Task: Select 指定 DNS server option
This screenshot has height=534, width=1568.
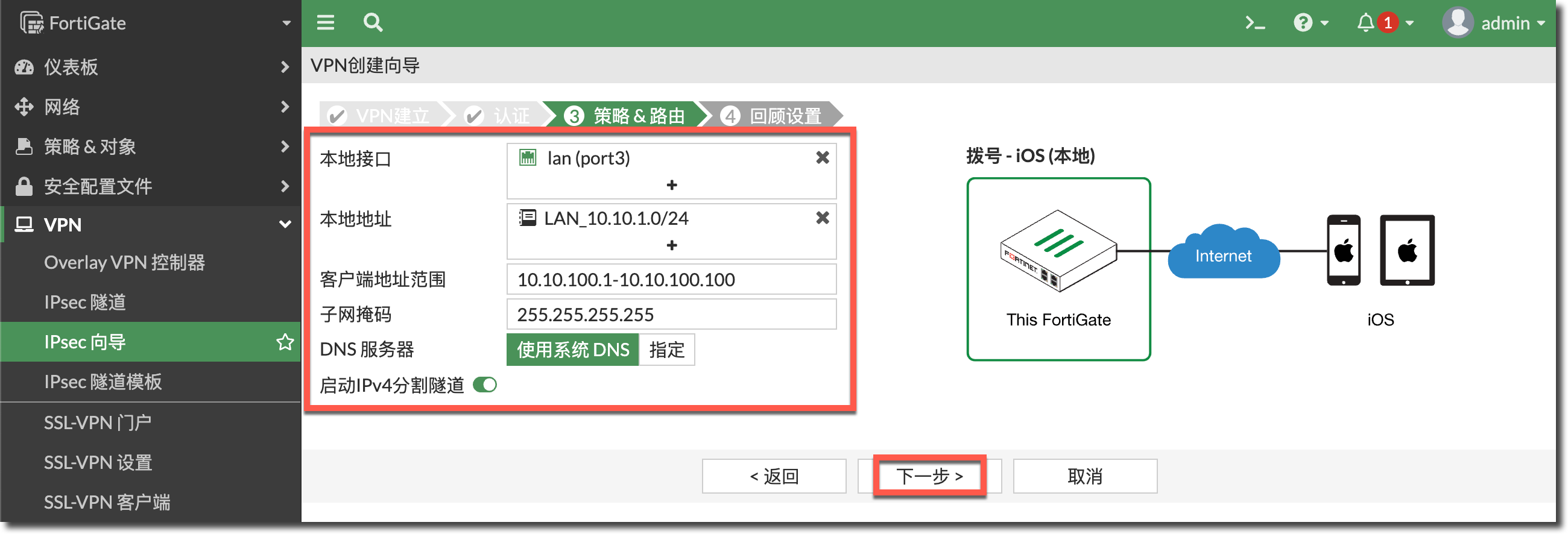Action: tap(666, 350)
